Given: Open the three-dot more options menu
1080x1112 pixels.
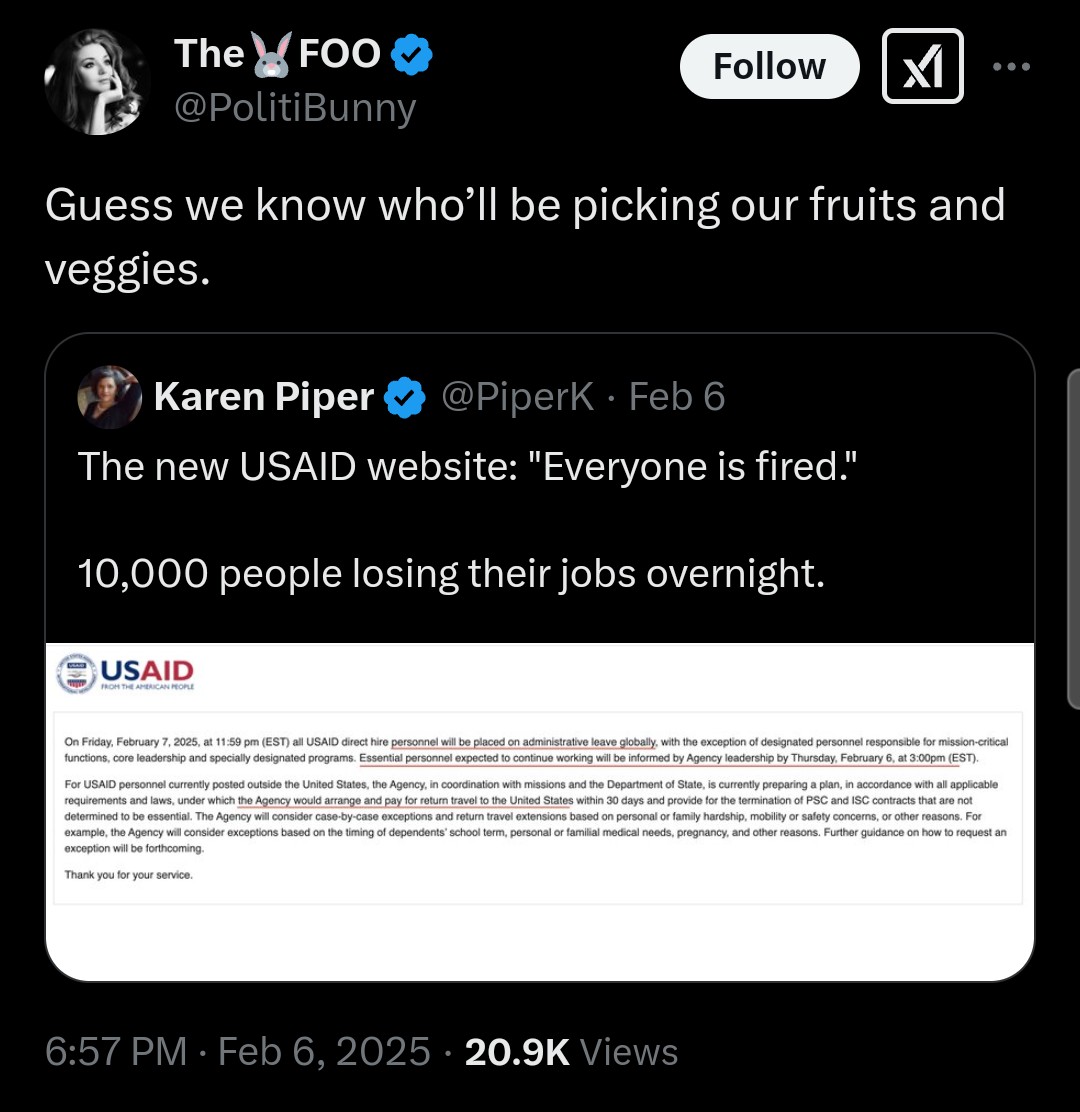Looking at the screenshot, I should [x=1011, y=66].
